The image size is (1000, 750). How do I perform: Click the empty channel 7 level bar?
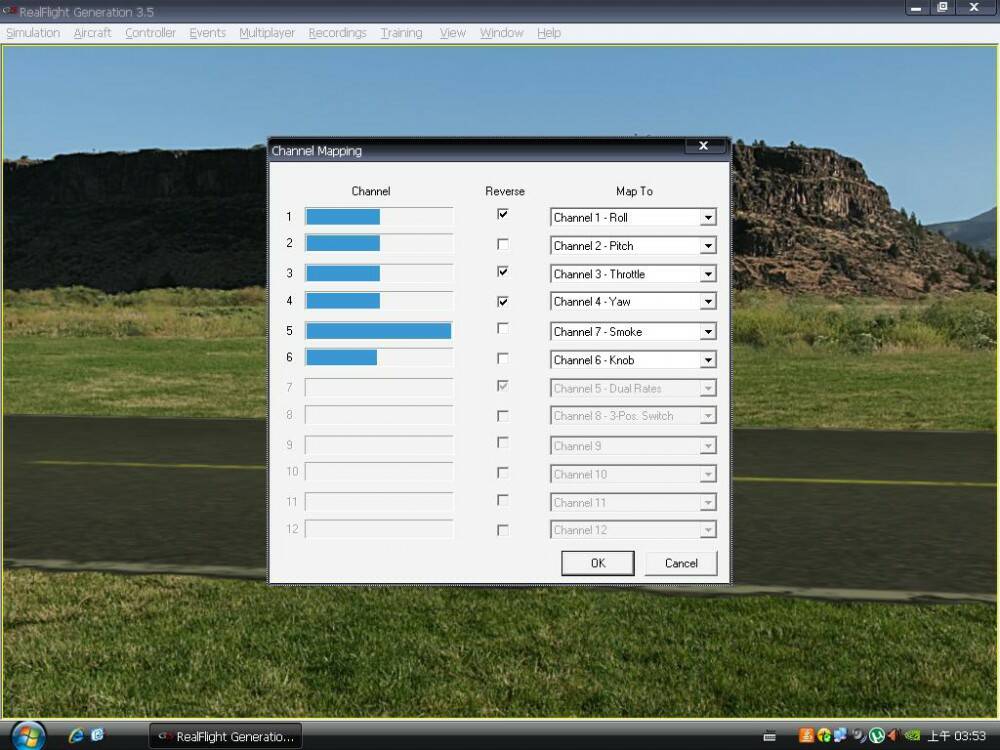[x=379, y=388]
